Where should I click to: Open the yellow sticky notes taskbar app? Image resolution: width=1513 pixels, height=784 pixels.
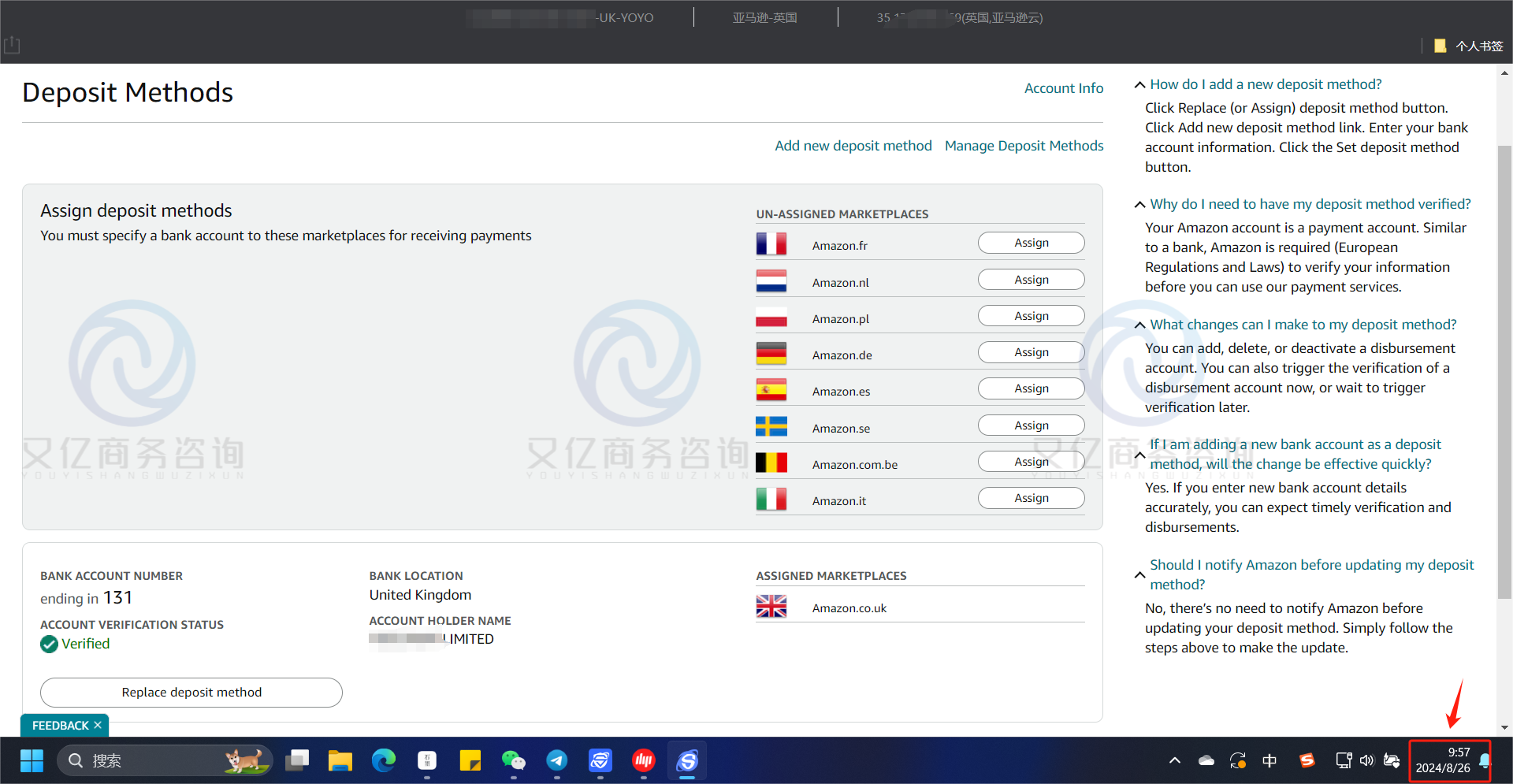[x=470, y=760]
